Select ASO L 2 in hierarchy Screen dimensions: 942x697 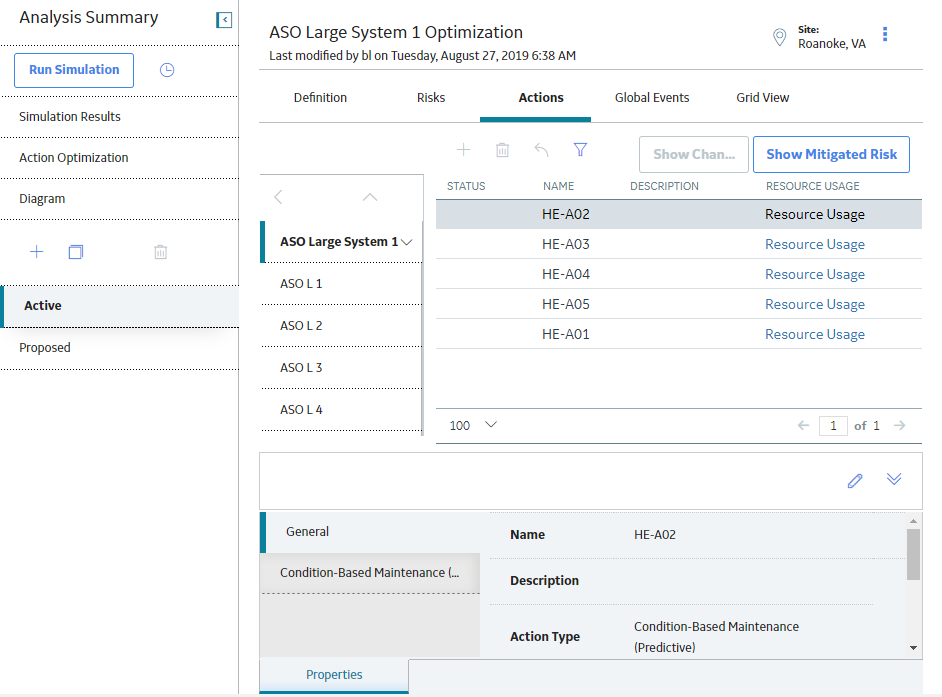click(x=342, y=326)
